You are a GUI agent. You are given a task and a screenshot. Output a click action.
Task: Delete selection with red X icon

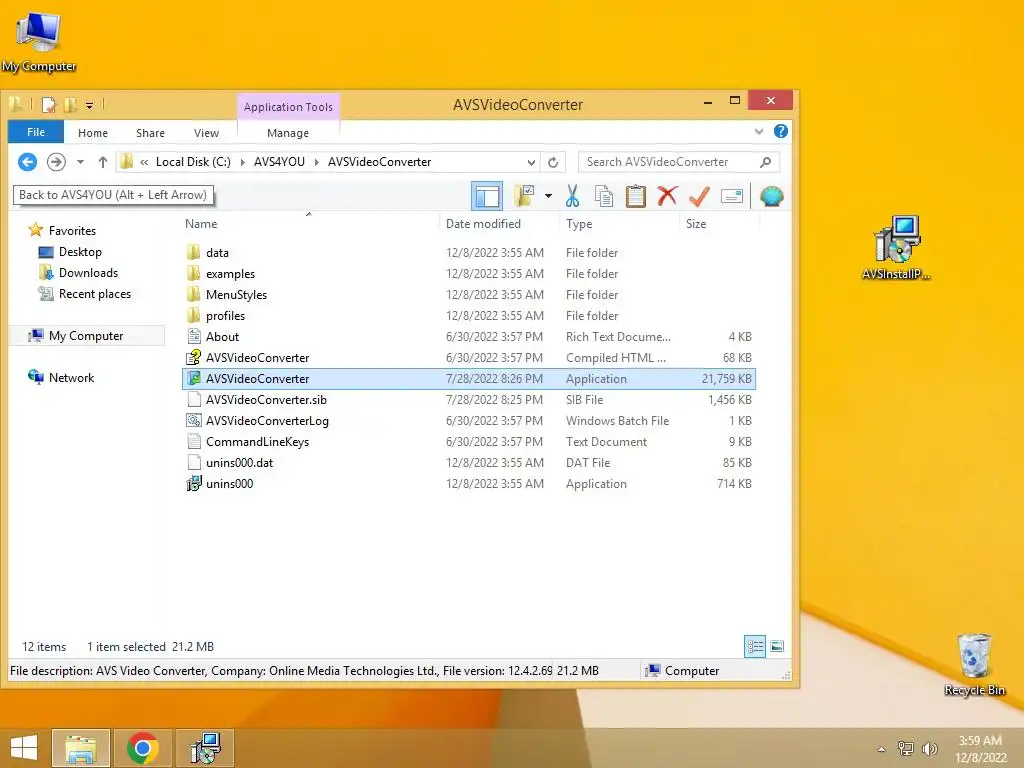click(x=667, y=195)
